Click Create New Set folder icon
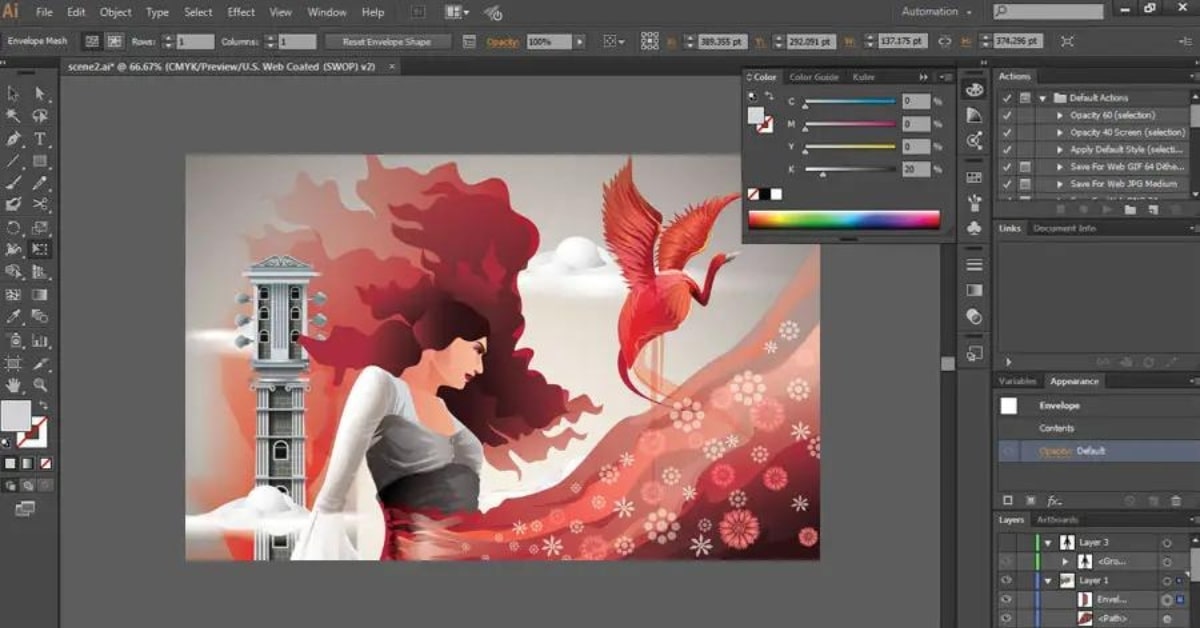The width and height of the screenshot is (1200, 628). pyautogui.click(x=1130, y=210)
